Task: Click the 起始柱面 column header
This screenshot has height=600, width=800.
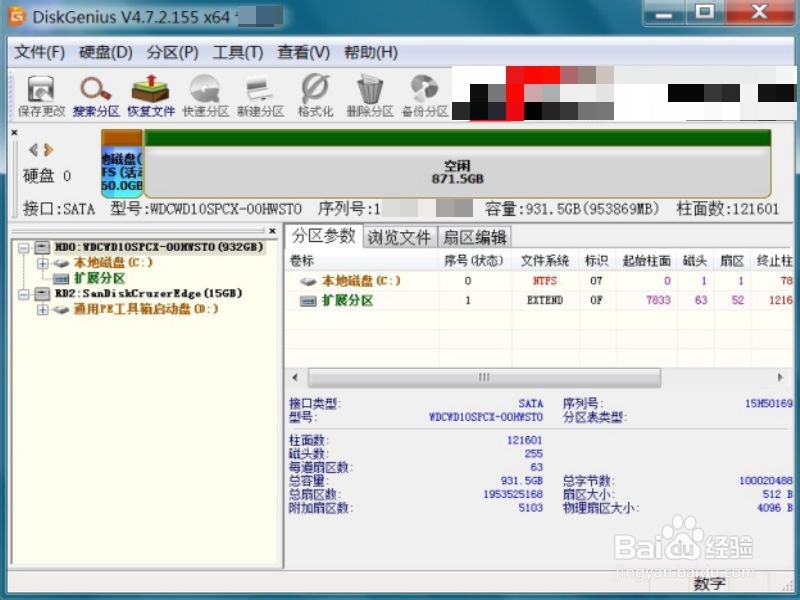Action: 646,261
